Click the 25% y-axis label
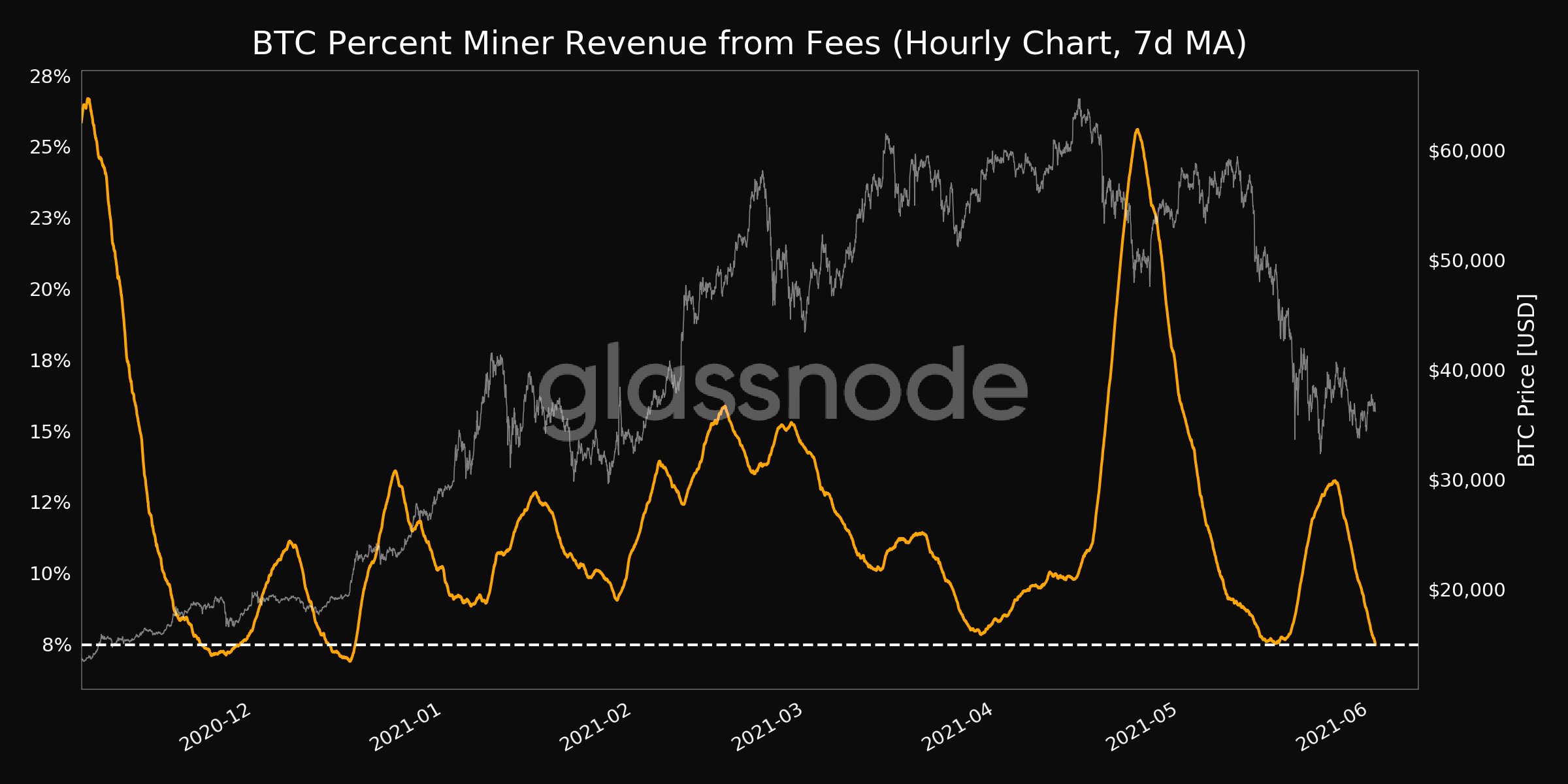The height and width of the screenshot is (784, 1568). [50, 148]
